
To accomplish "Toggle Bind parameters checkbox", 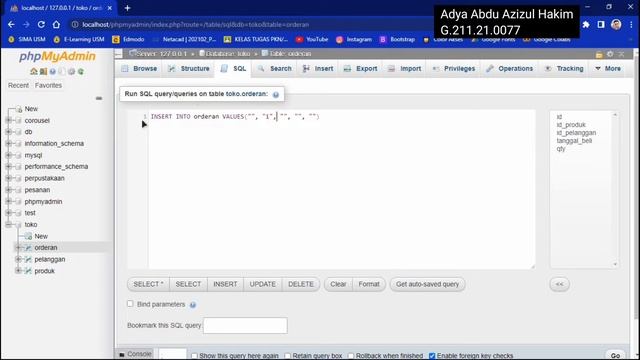I will [130, 304].
